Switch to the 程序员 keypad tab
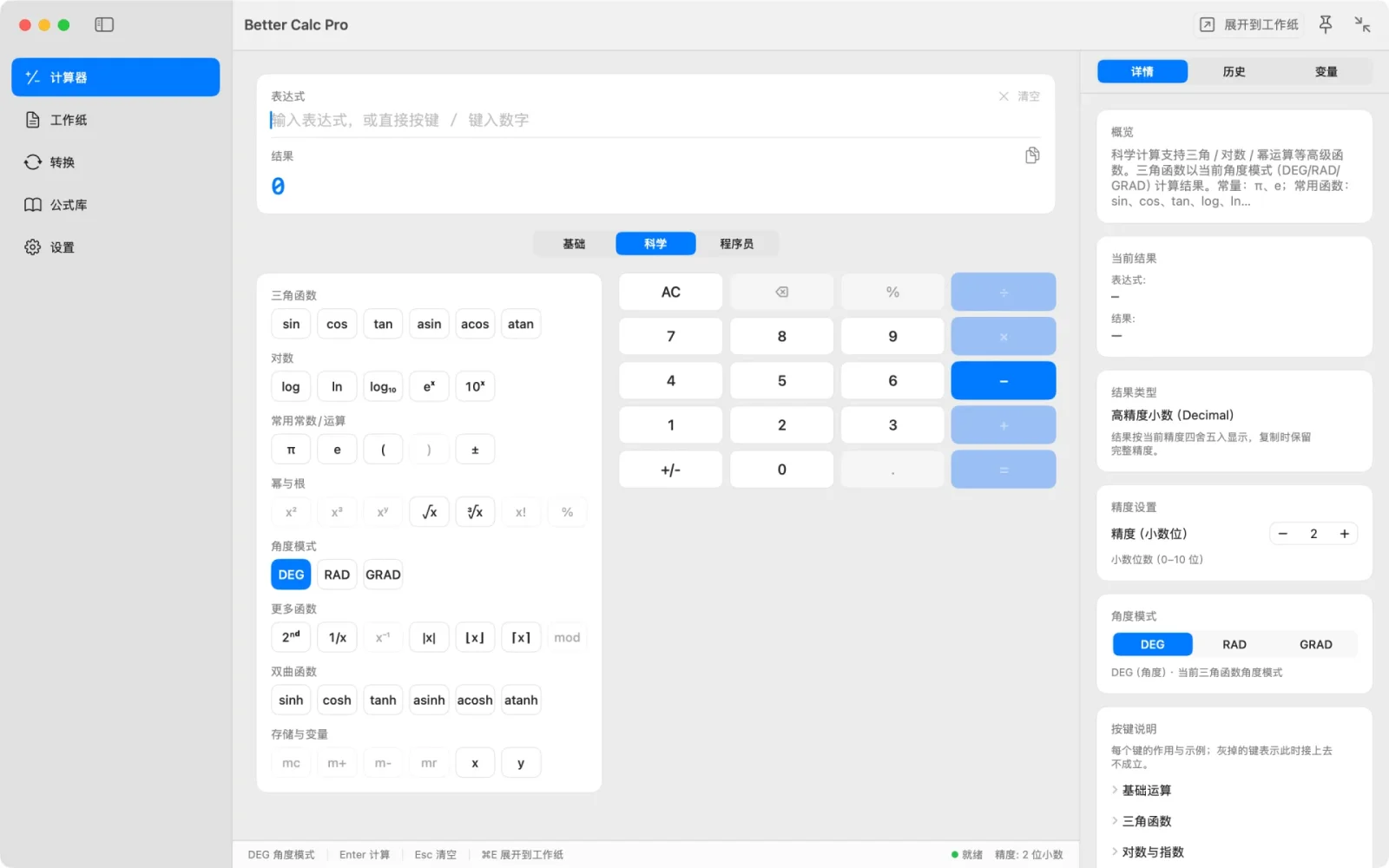This screenshot has width=1389, height=868. click(x=737, y=244)
